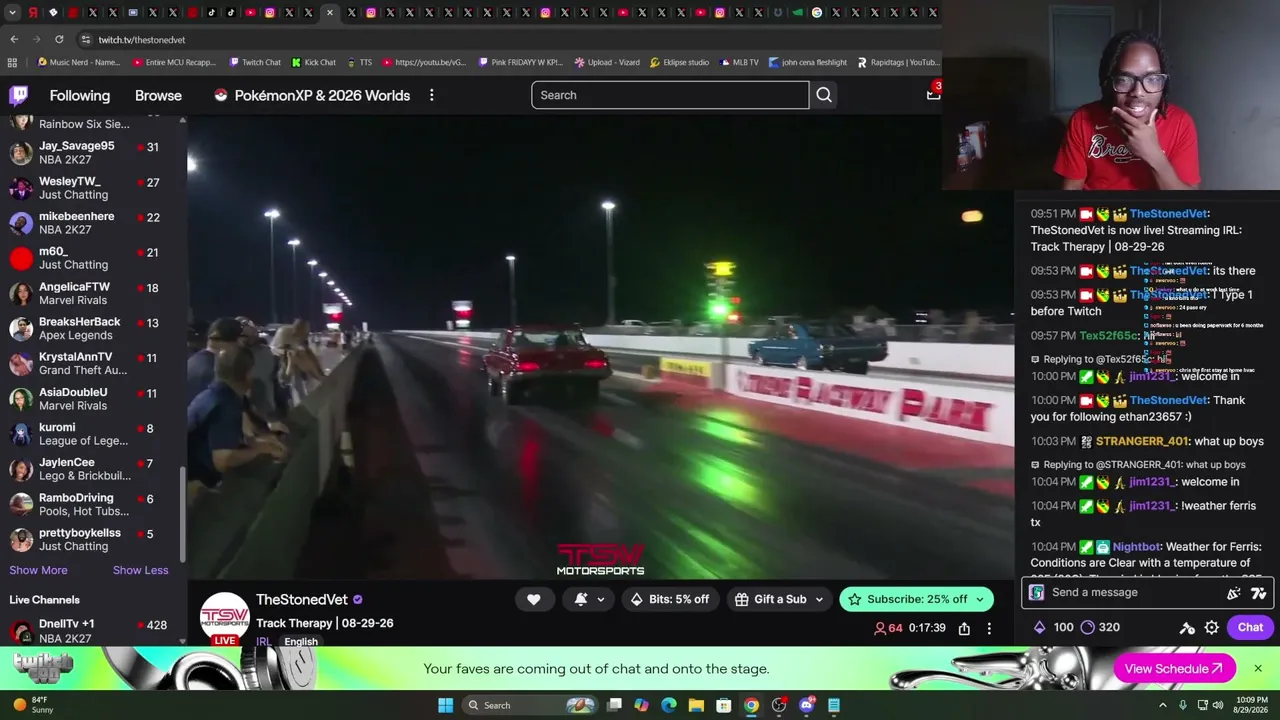Click the English language tag
This screenshot has width=1280, height=720.
tap(300, 641)
